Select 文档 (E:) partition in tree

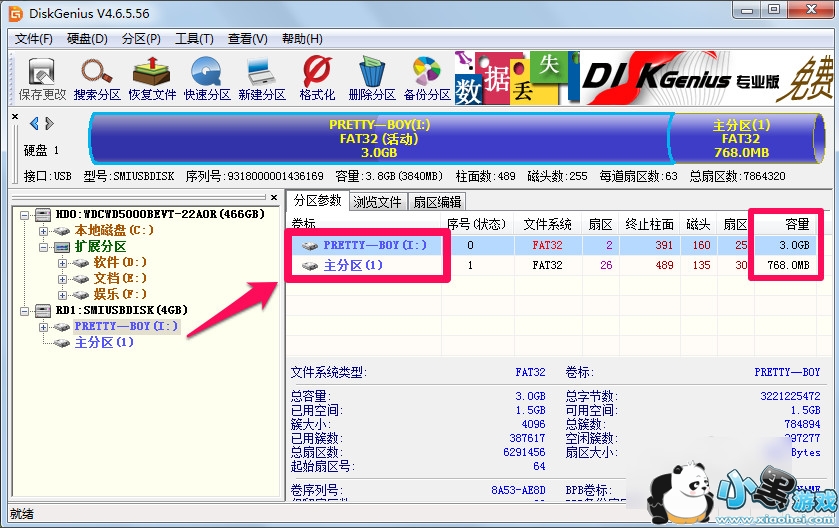click(120, 279)
